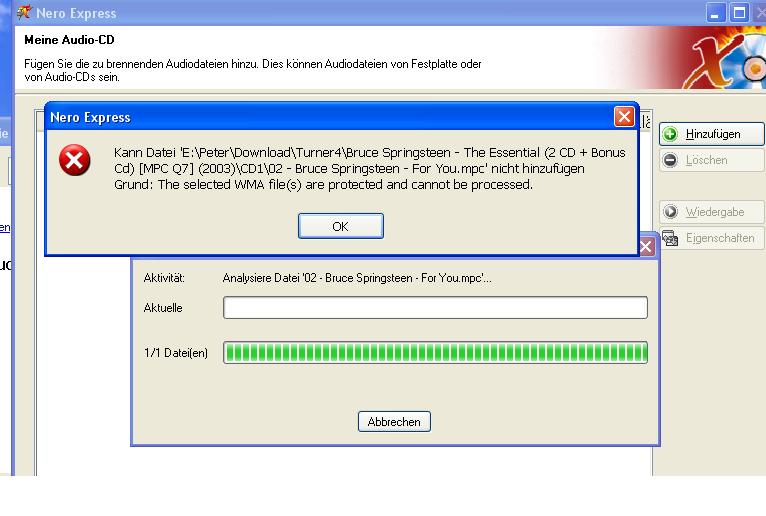Click OK in the error dialog

point(340,226)
